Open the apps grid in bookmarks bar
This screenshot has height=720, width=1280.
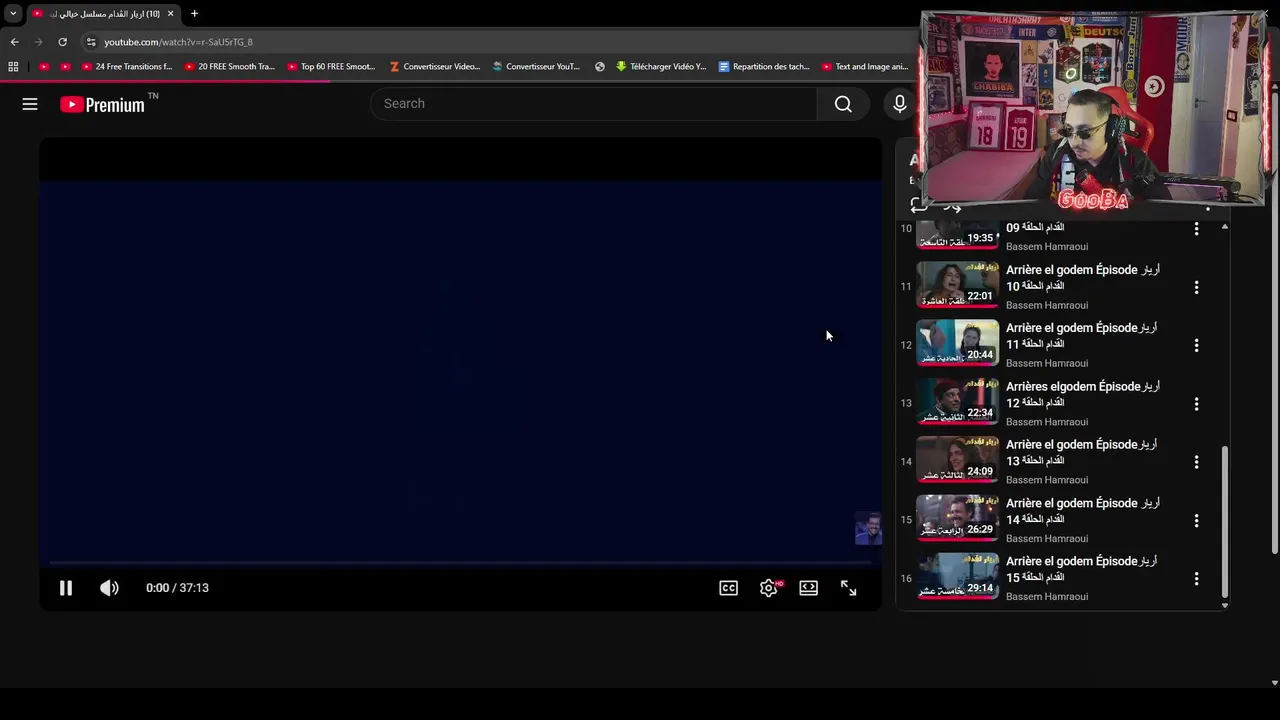[x=13, y=67]
